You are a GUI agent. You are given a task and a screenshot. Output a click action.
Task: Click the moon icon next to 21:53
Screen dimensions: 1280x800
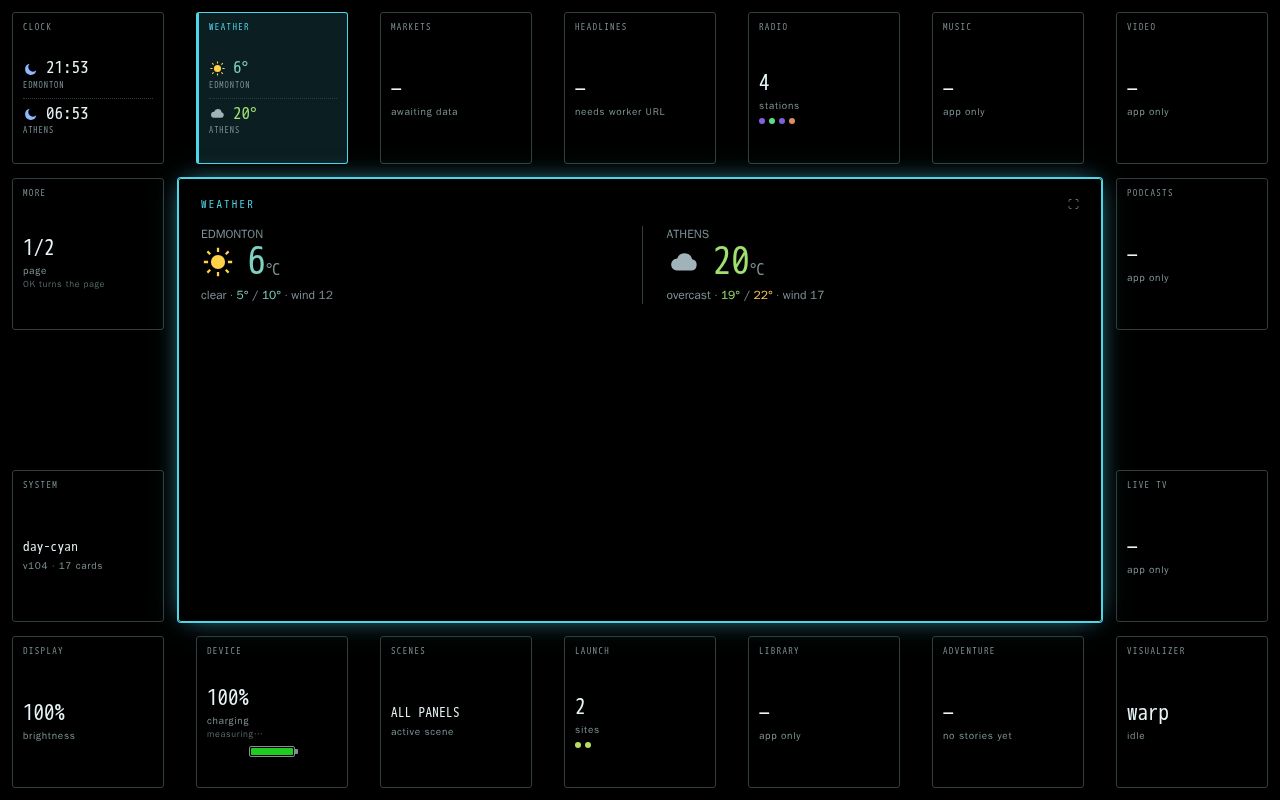pos(31,69)
